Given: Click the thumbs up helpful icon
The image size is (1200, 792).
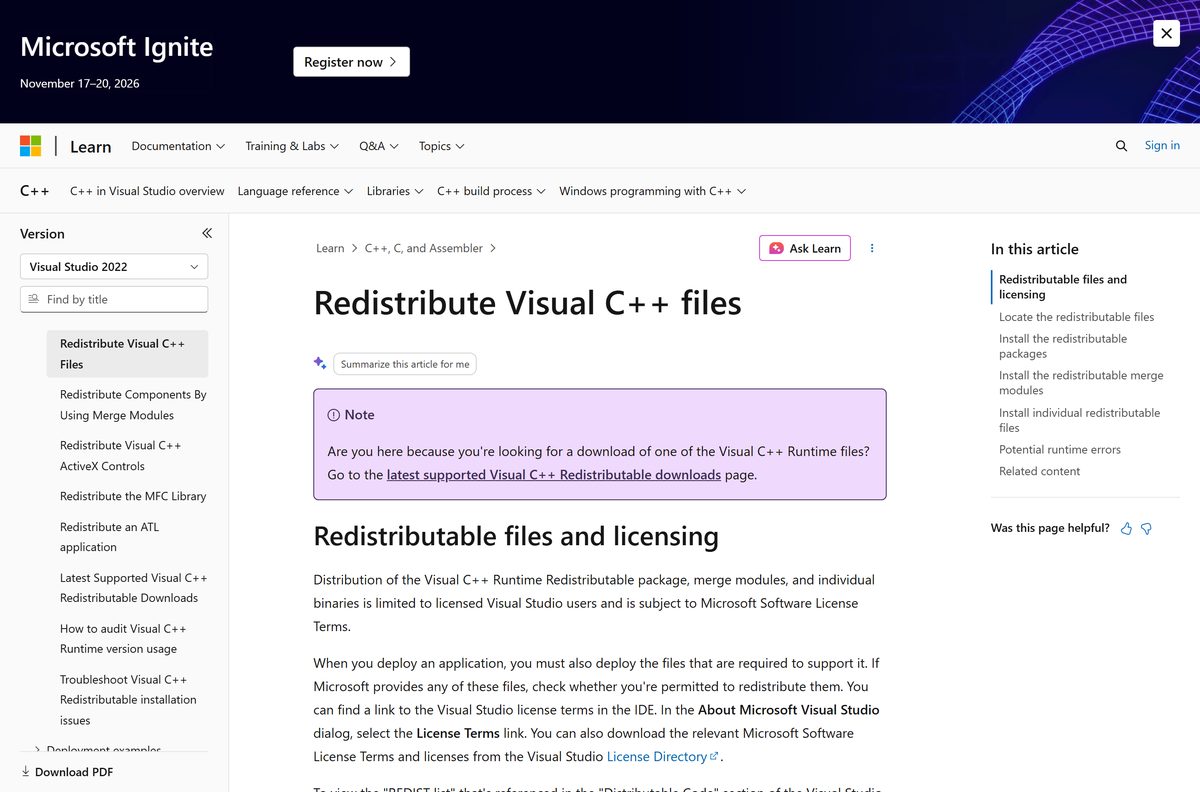Looking at the screenshot, I should pyautogui.click(x=1127, y=528).
